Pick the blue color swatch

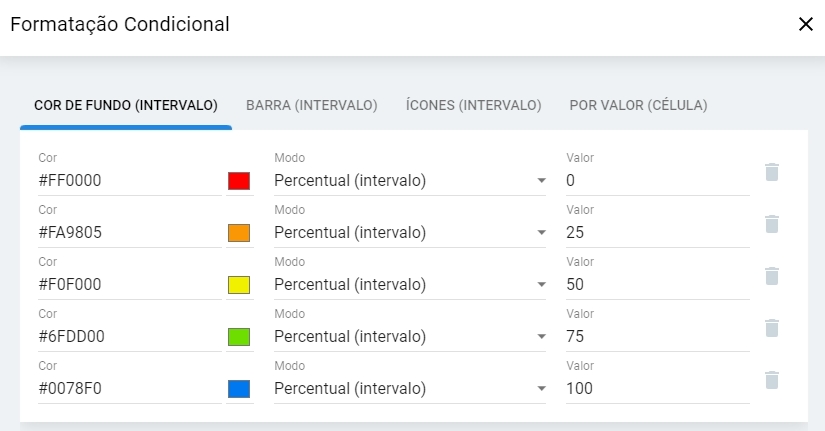click(x=238, y=389)
